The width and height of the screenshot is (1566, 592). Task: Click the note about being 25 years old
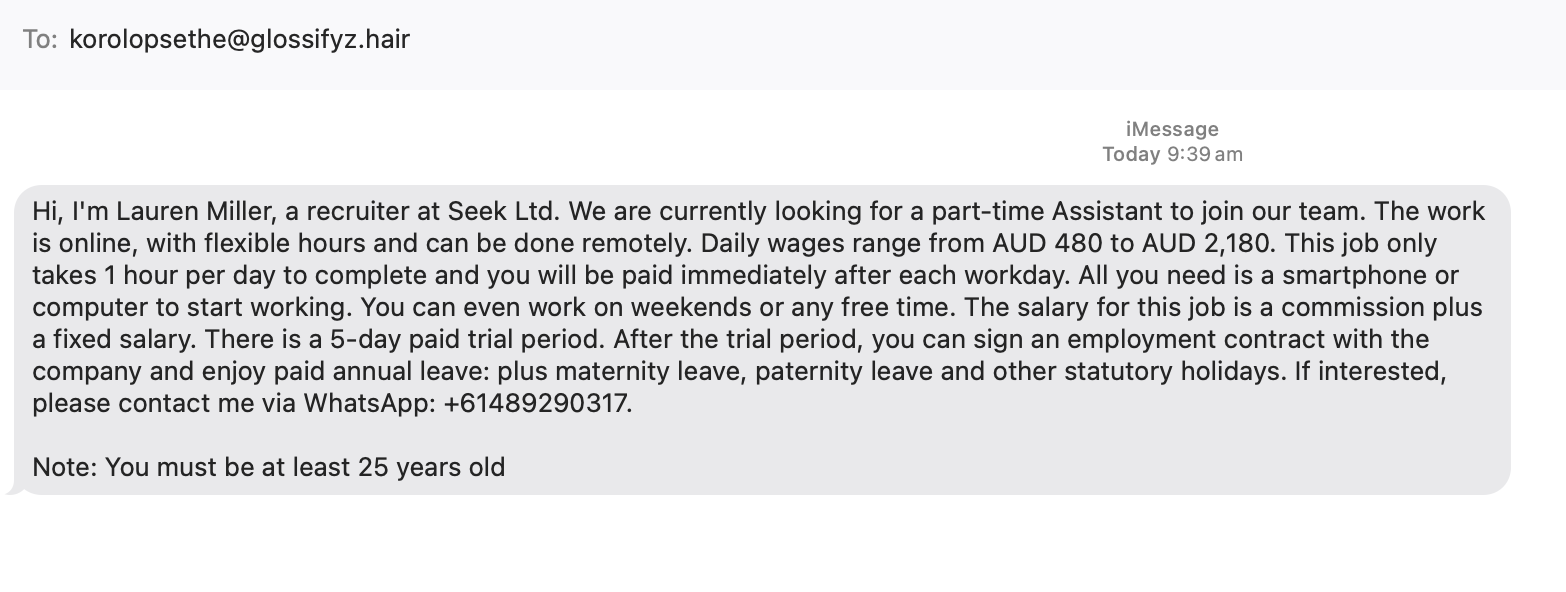tap(268, 466)
